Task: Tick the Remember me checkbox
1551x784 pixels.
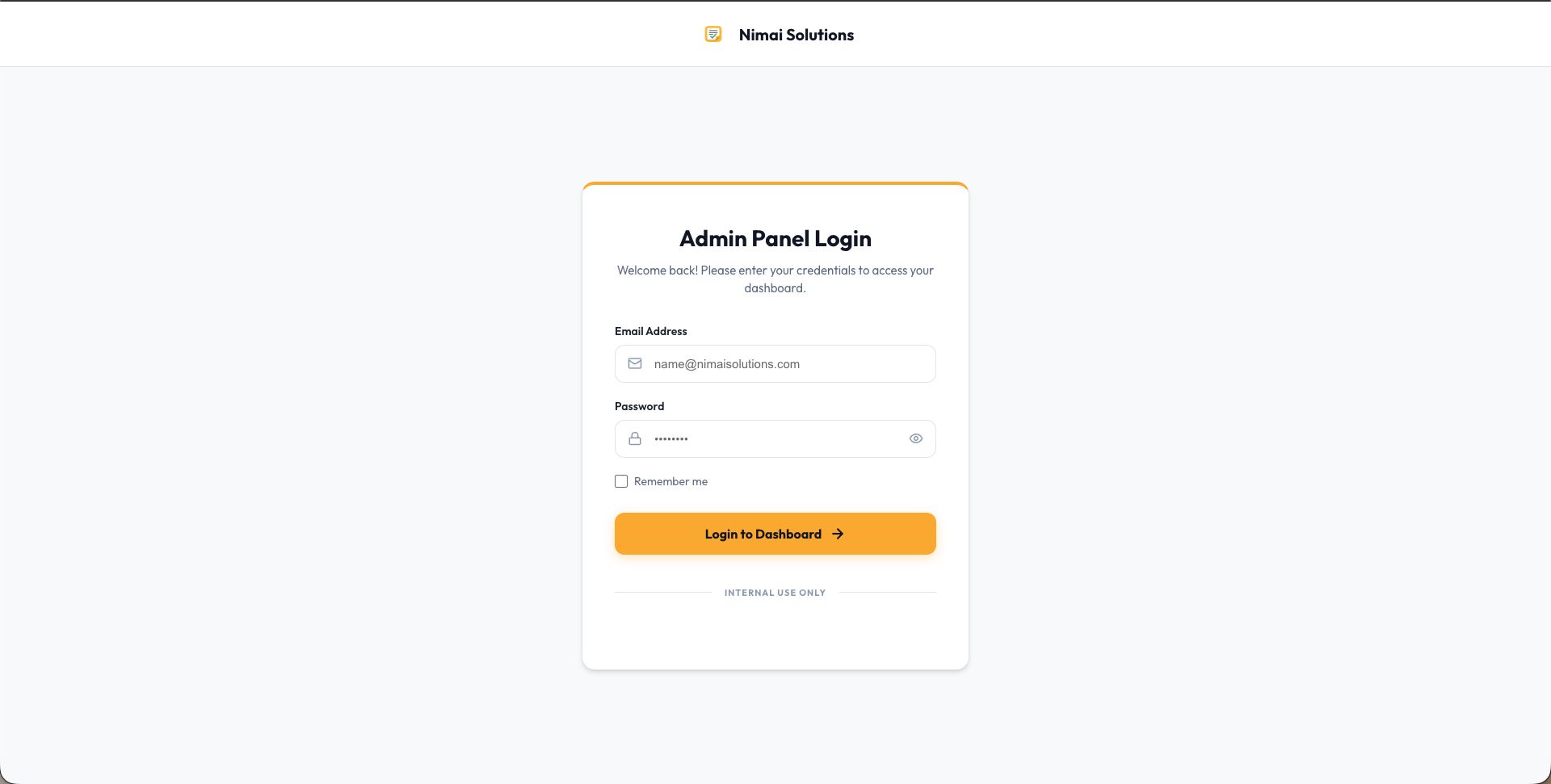Action: click(x=621, y=481)
